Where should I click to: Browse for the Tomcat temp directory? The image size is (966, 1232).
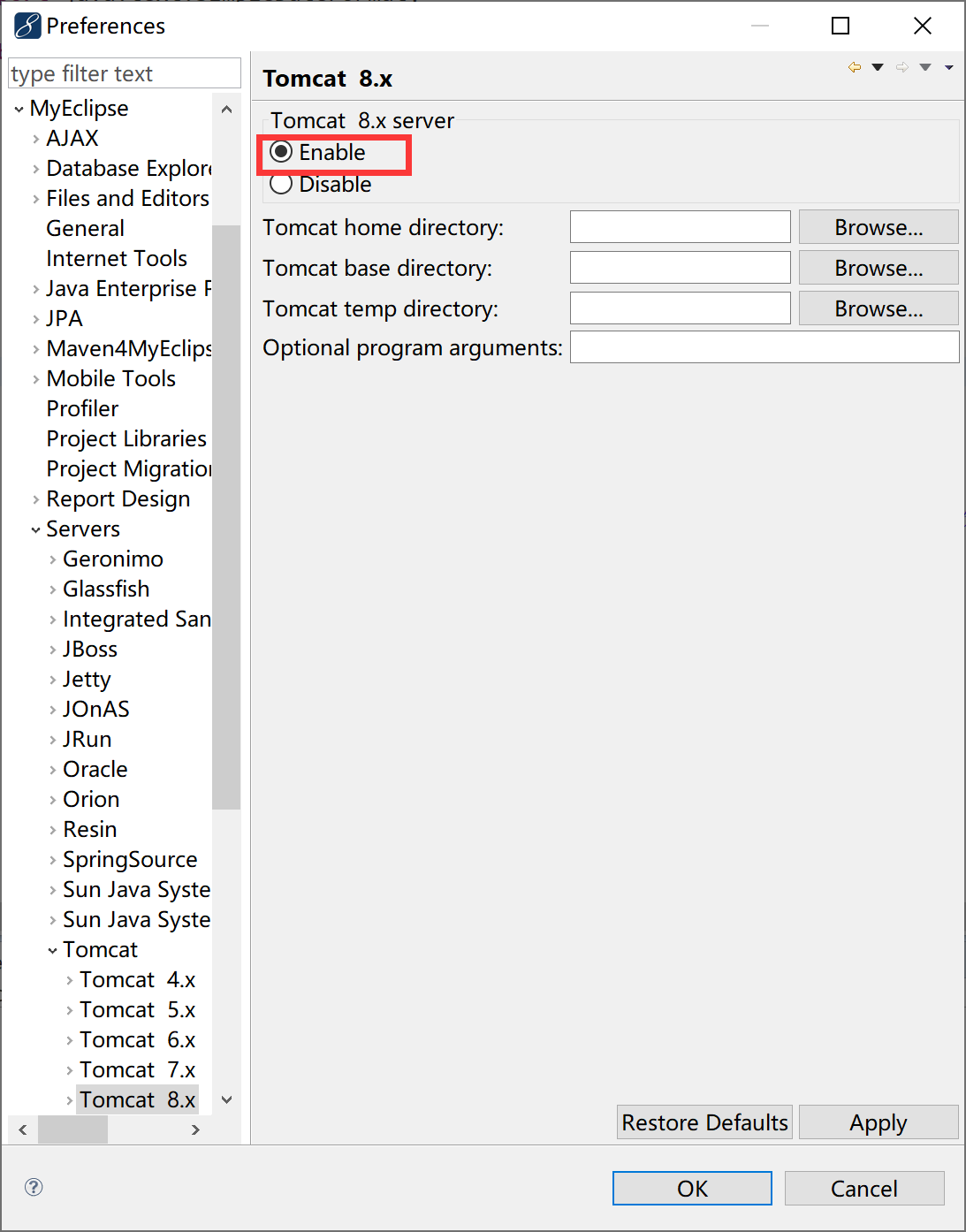point(879,308)
